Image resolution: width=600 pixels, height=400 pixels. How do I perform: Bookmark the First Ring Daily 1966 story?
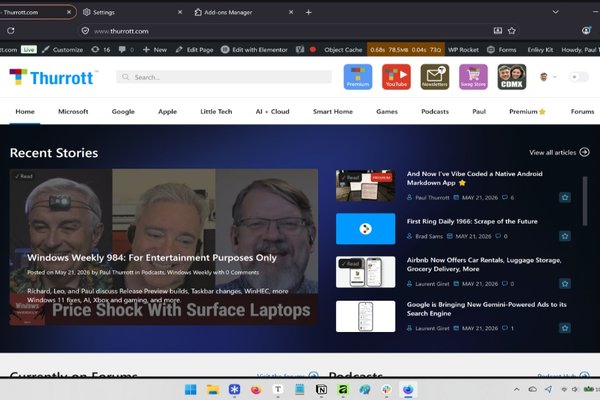pos(565,236)
